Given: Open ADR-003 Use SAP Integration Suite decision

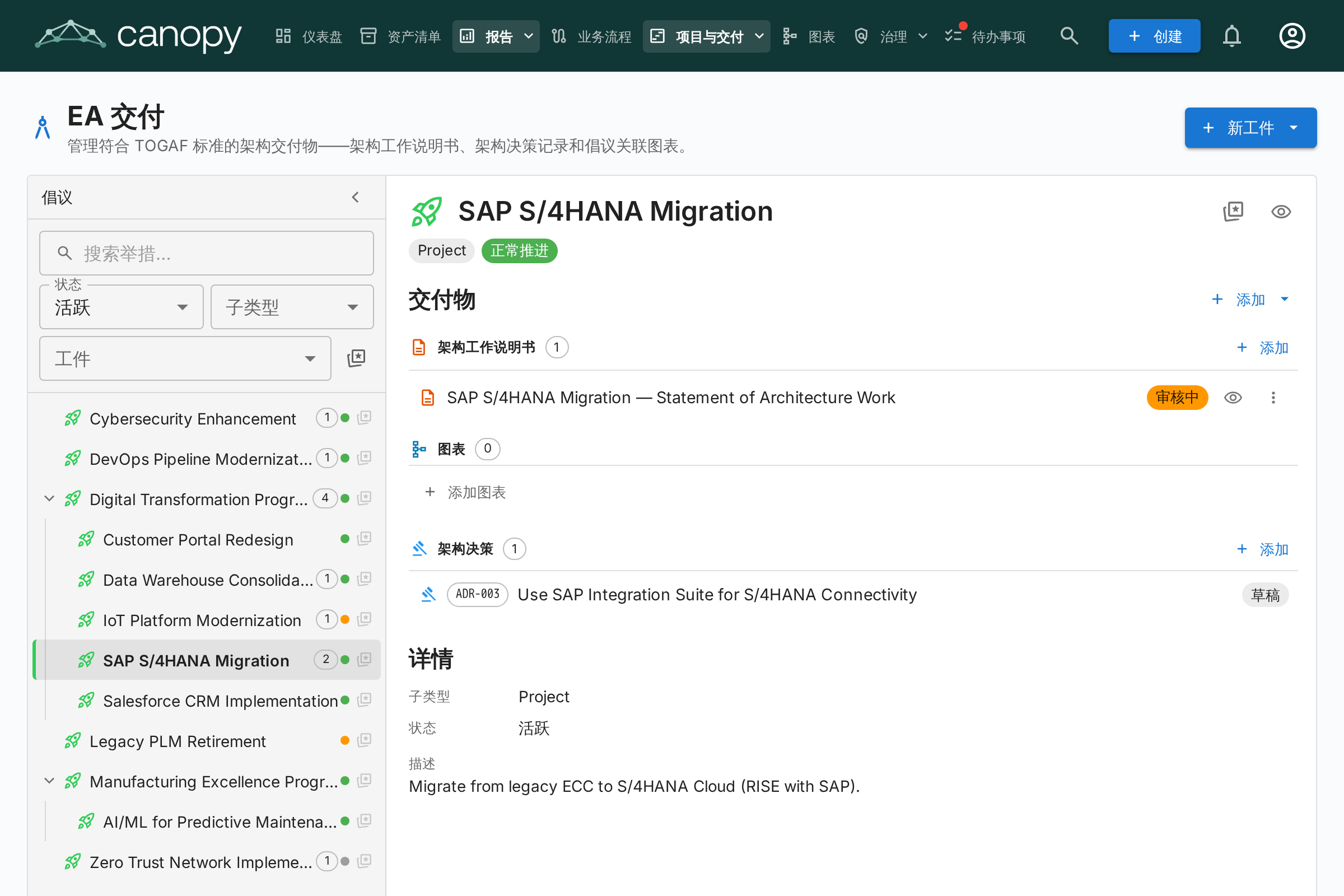Looking at the screenshot, I should pos(717,595).
